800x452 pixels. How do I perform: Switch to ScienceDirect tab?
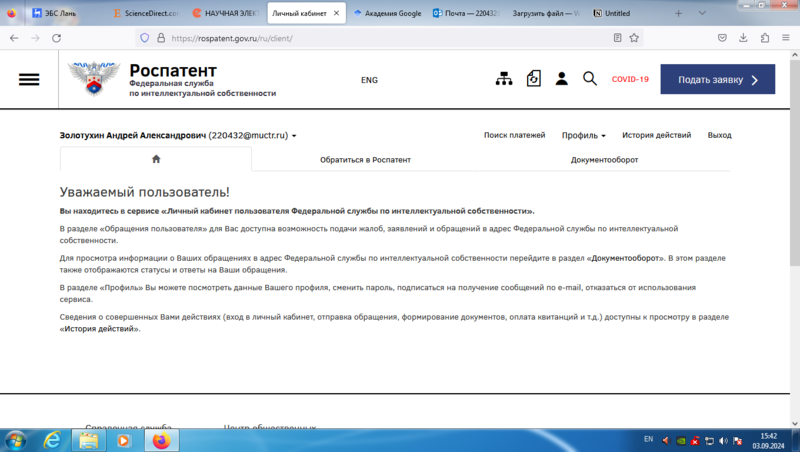coord(148,13)
